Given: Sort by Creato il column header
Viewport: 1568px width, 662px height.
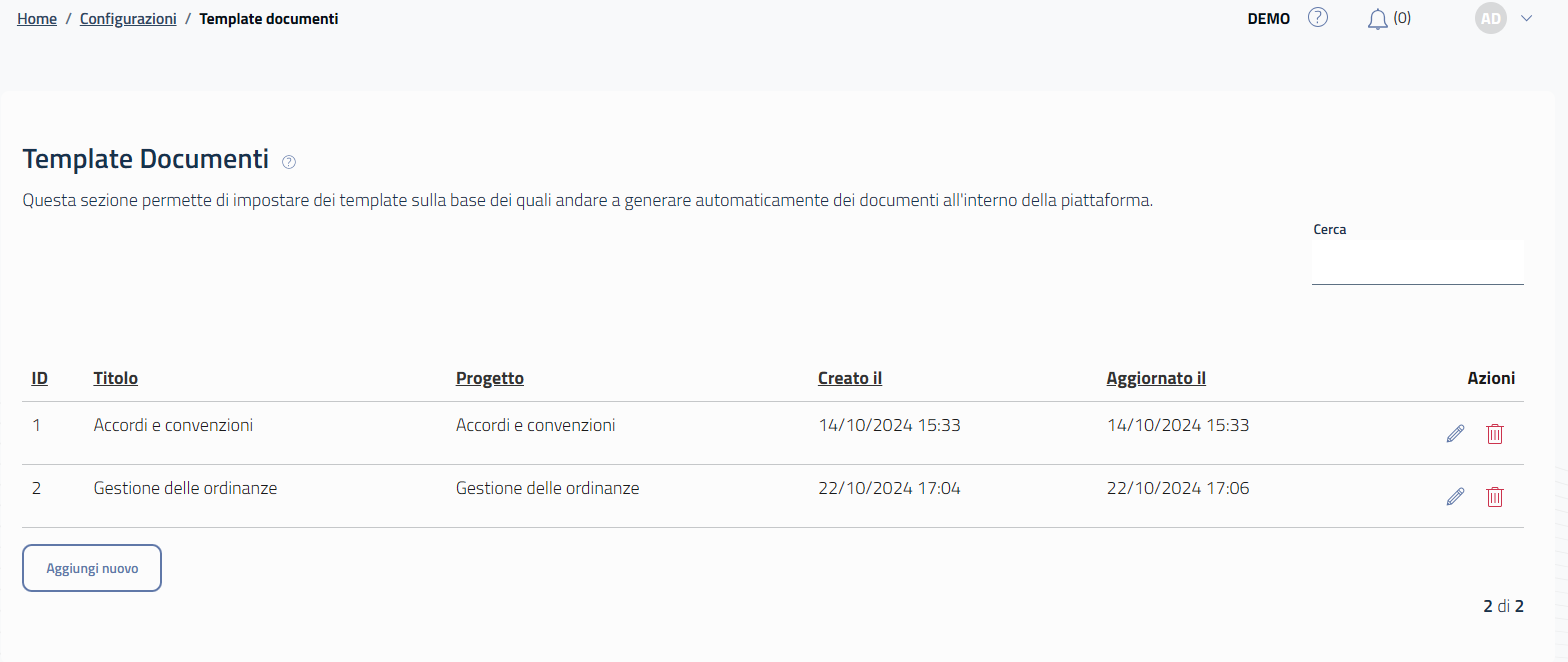Looking at the screenshot, I should (850, 378).
